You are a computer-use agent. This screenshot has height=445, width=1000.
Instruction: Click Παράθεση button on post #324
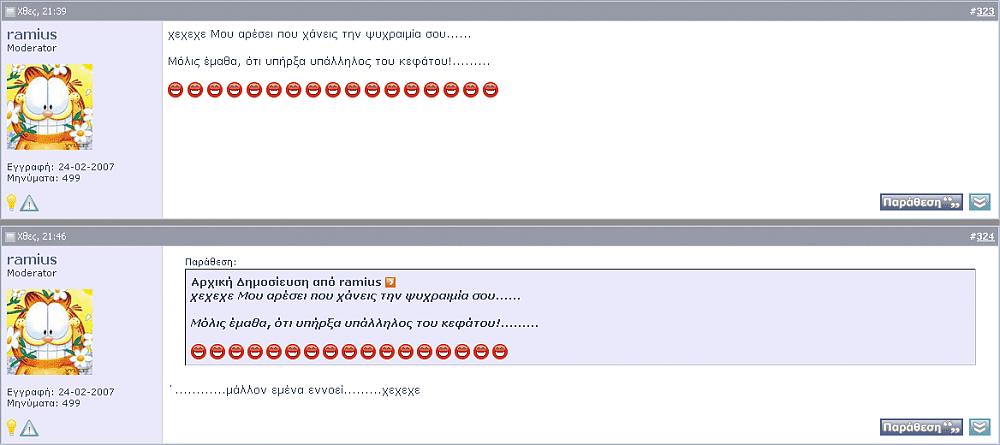(x=921, y=427)
